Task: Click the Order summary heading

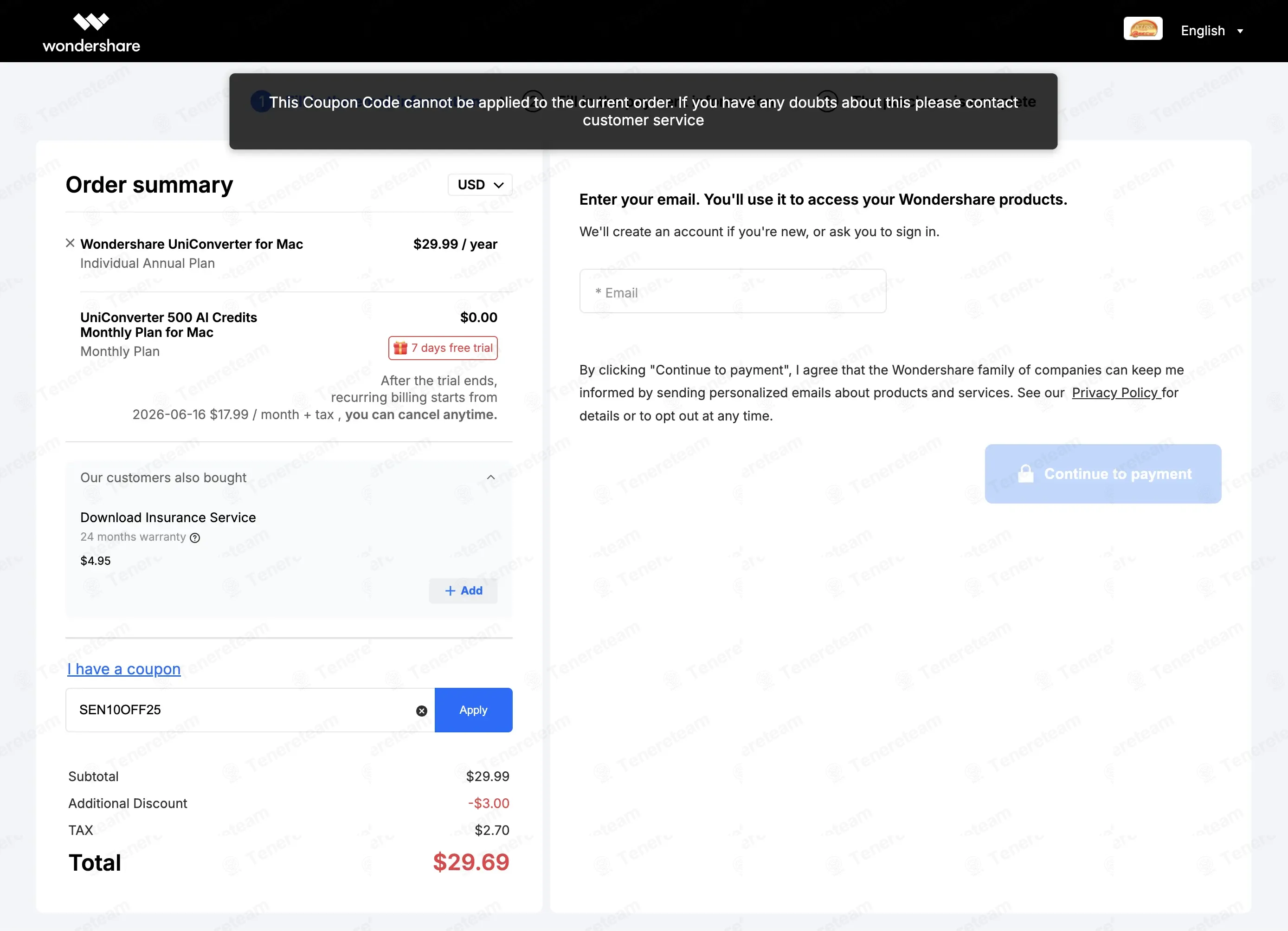Action: [149, 185]
